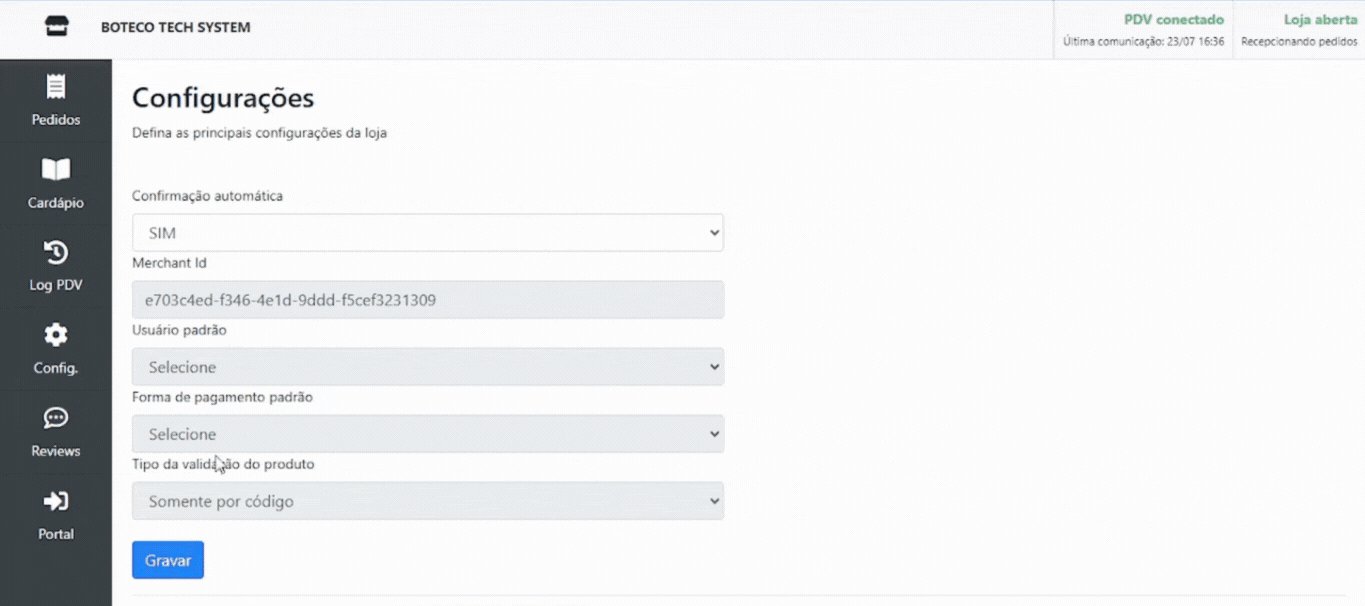The image size is (1365, 606).
Task: Open Cardápio via the open book icon
Action: click(56, 170)
